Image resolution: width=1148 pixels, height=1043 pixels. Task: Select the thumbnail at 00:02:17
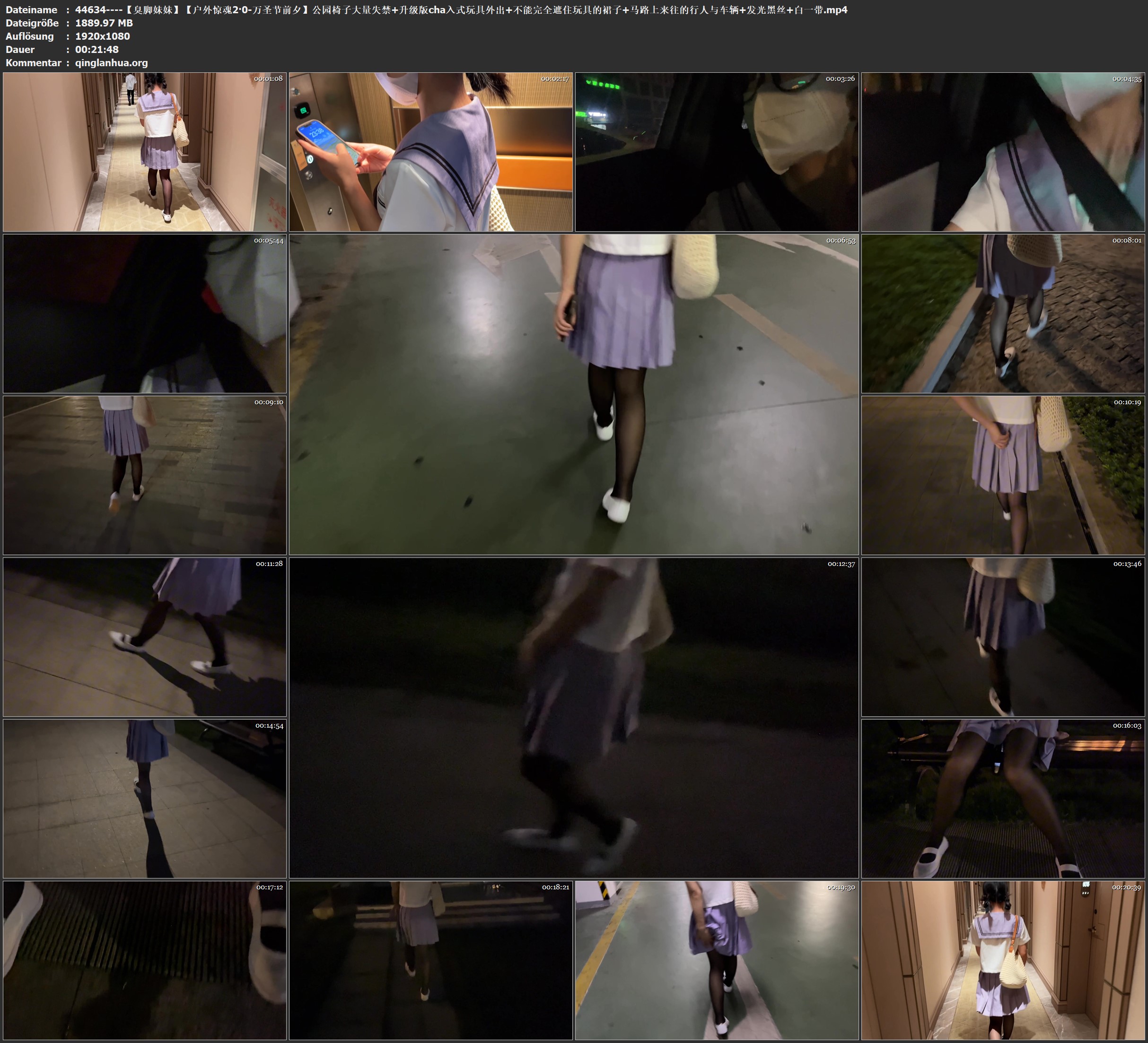coord(430,151)
